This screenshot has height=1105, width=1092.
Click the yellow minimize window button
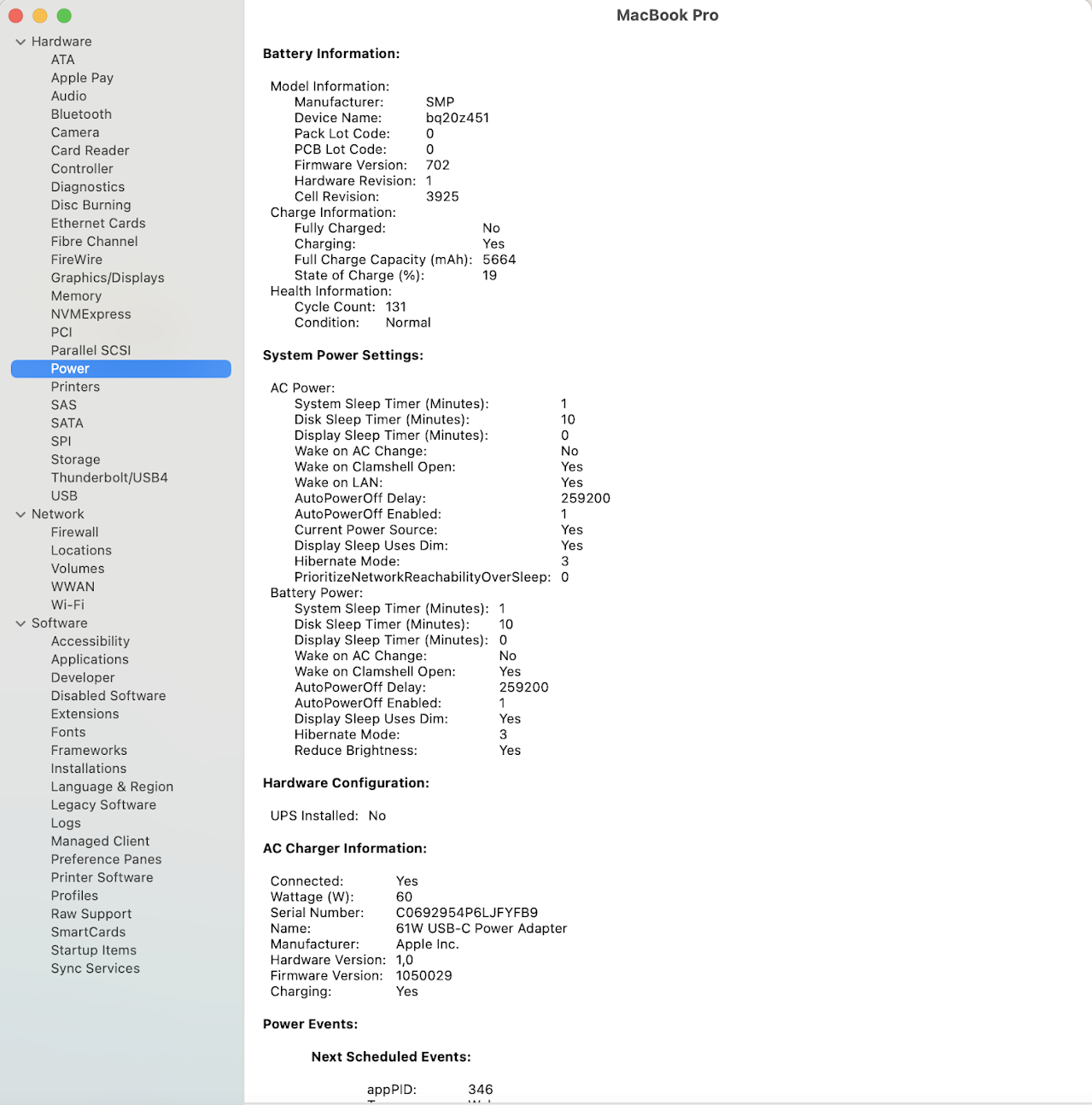point(40,16)
